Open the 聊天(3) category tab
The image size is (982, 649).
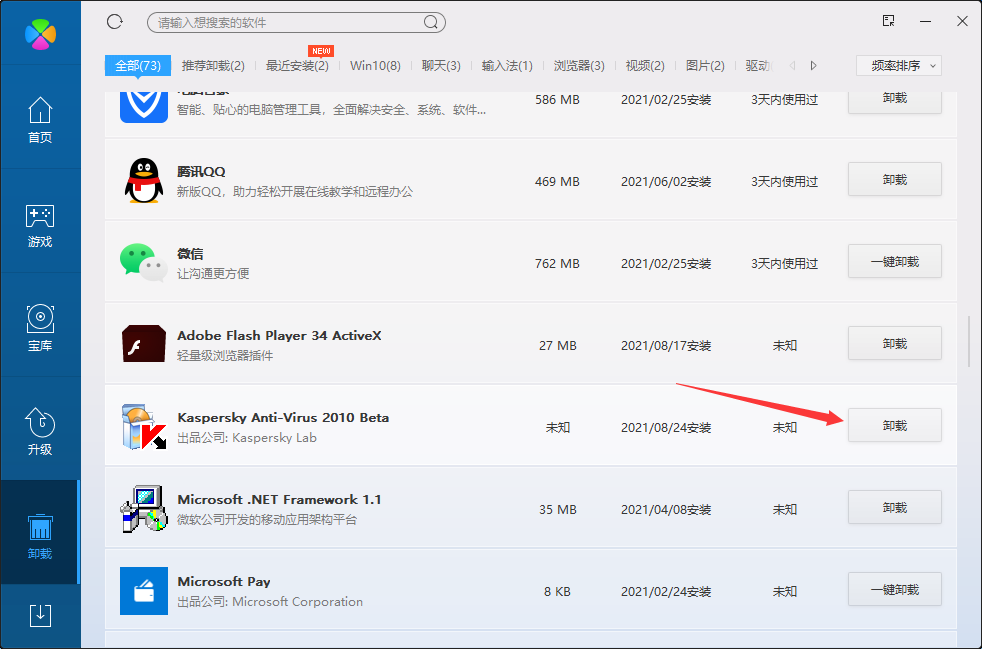pos(441,66)
